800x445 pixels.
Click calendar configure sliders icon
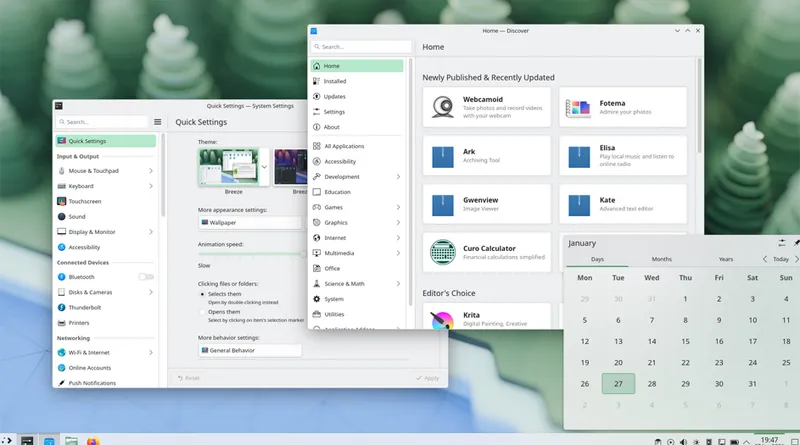(782, 243)
